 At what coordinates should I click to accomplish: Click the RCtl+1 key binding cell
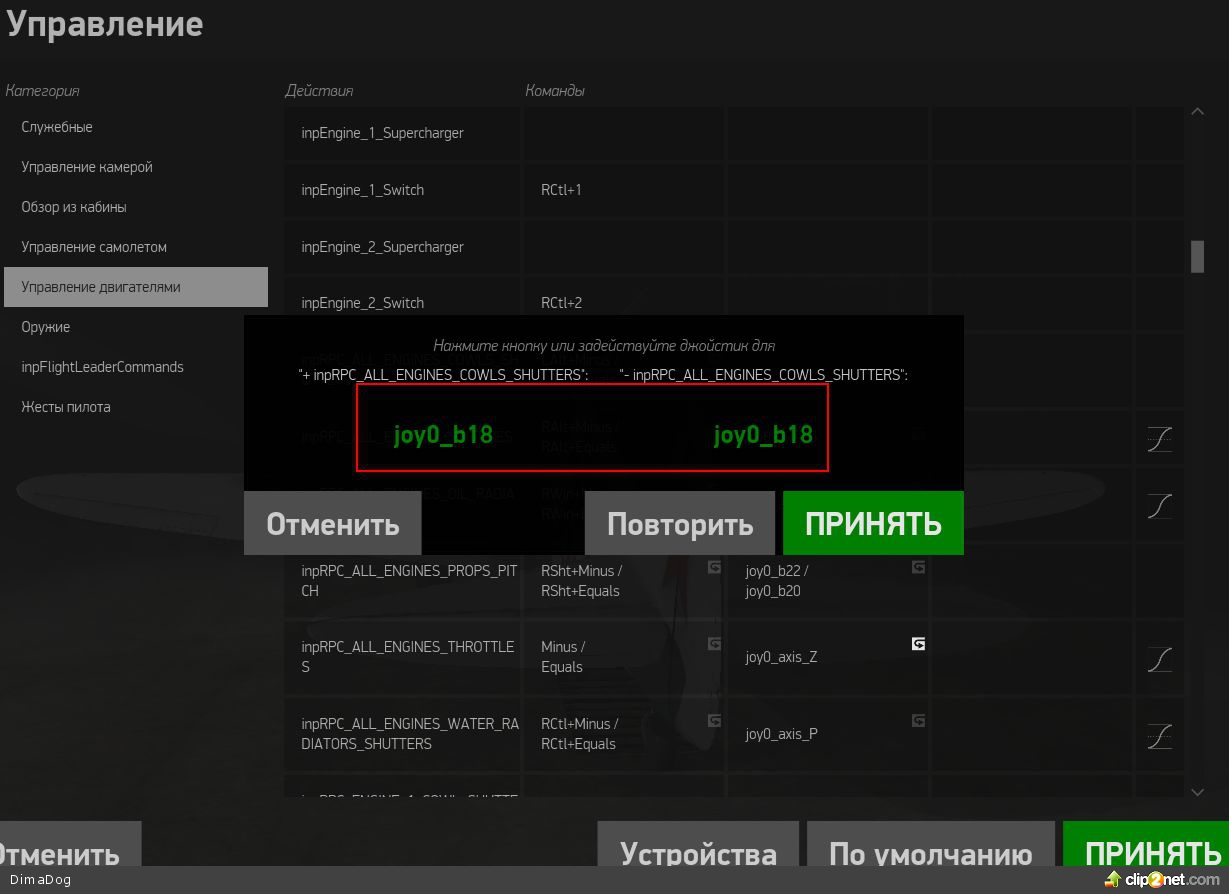pos(622,190)
